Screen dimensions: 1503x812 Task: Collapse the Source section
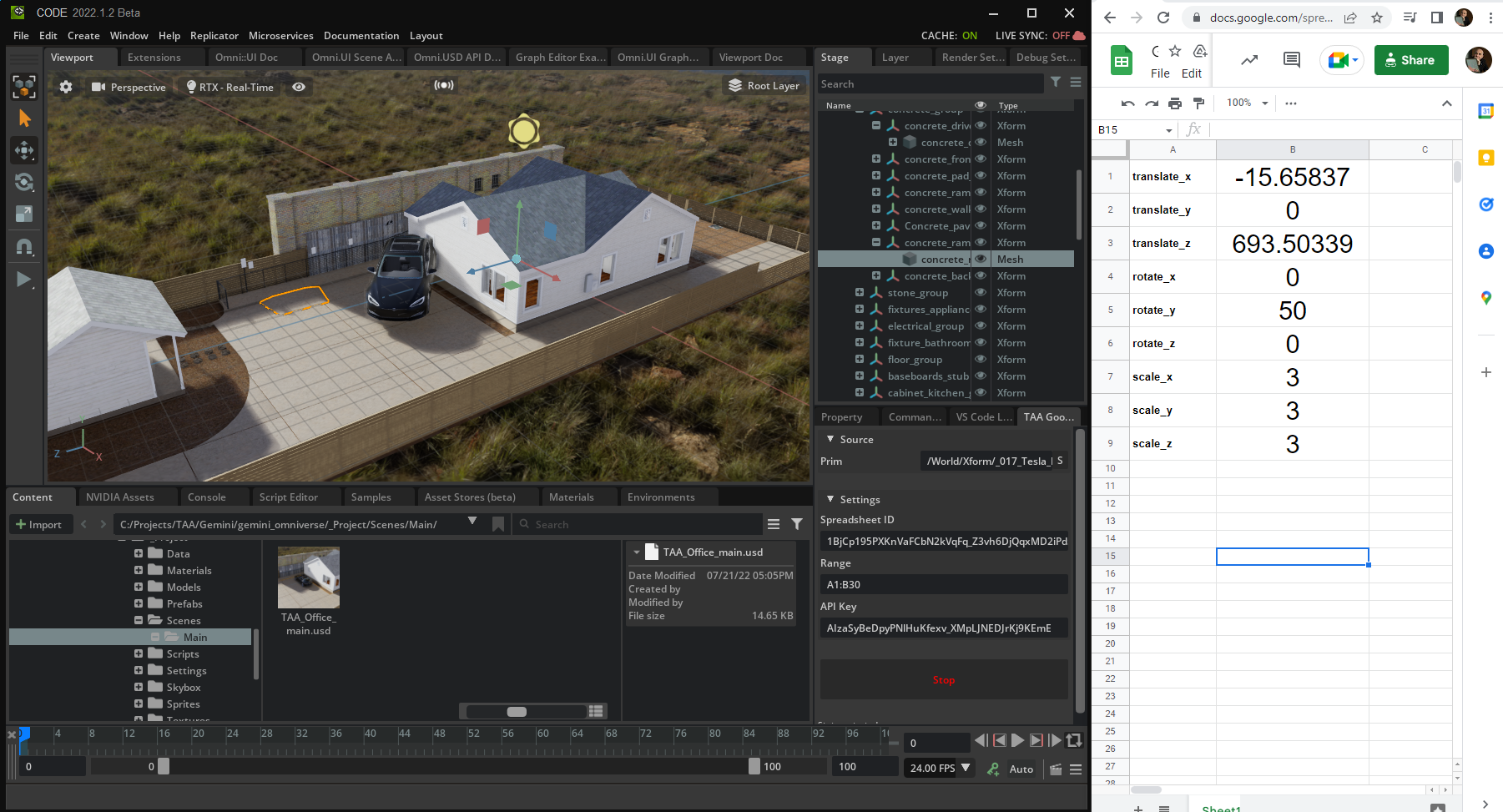pyautogui.click(x=830, y=439)
